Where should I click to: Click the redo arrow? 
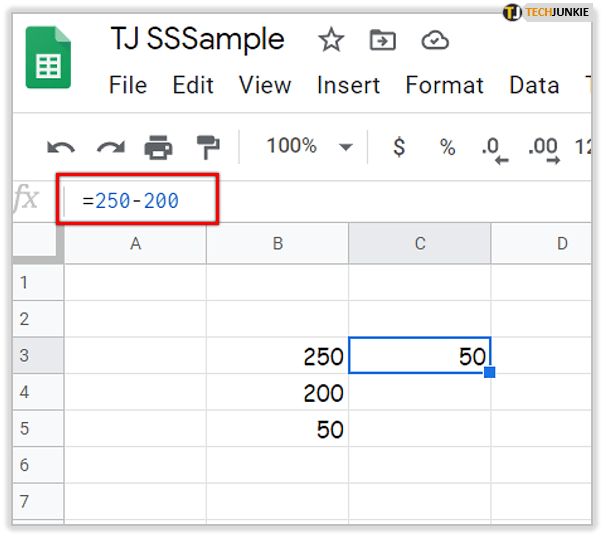pos(110,148)
